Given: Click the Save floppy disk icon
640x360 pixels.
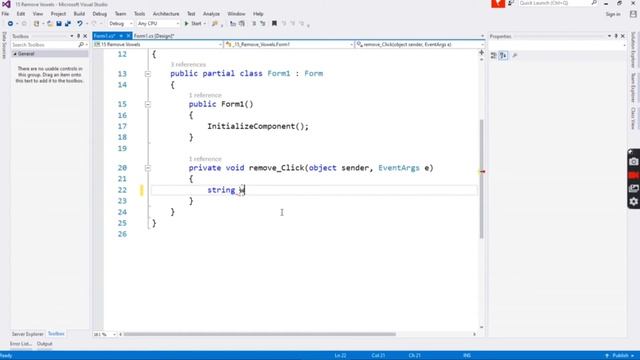Looking at the screenshot, I should 59,24.
